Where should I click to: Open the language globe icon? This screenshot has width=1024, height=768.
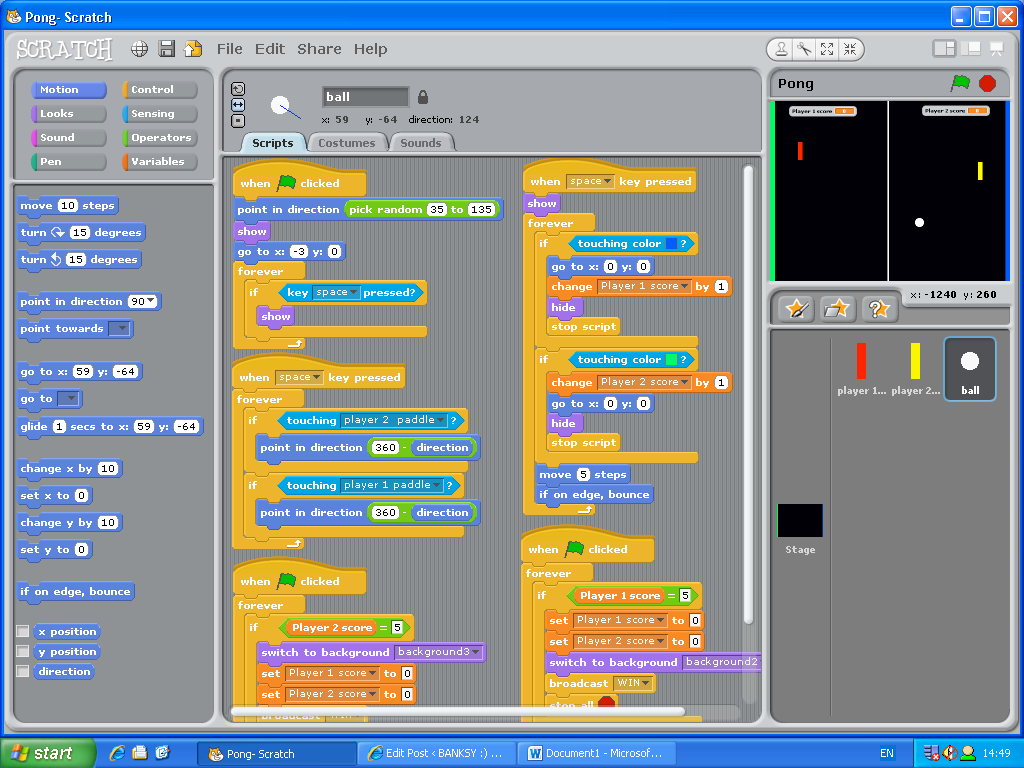tap(139, 48)
